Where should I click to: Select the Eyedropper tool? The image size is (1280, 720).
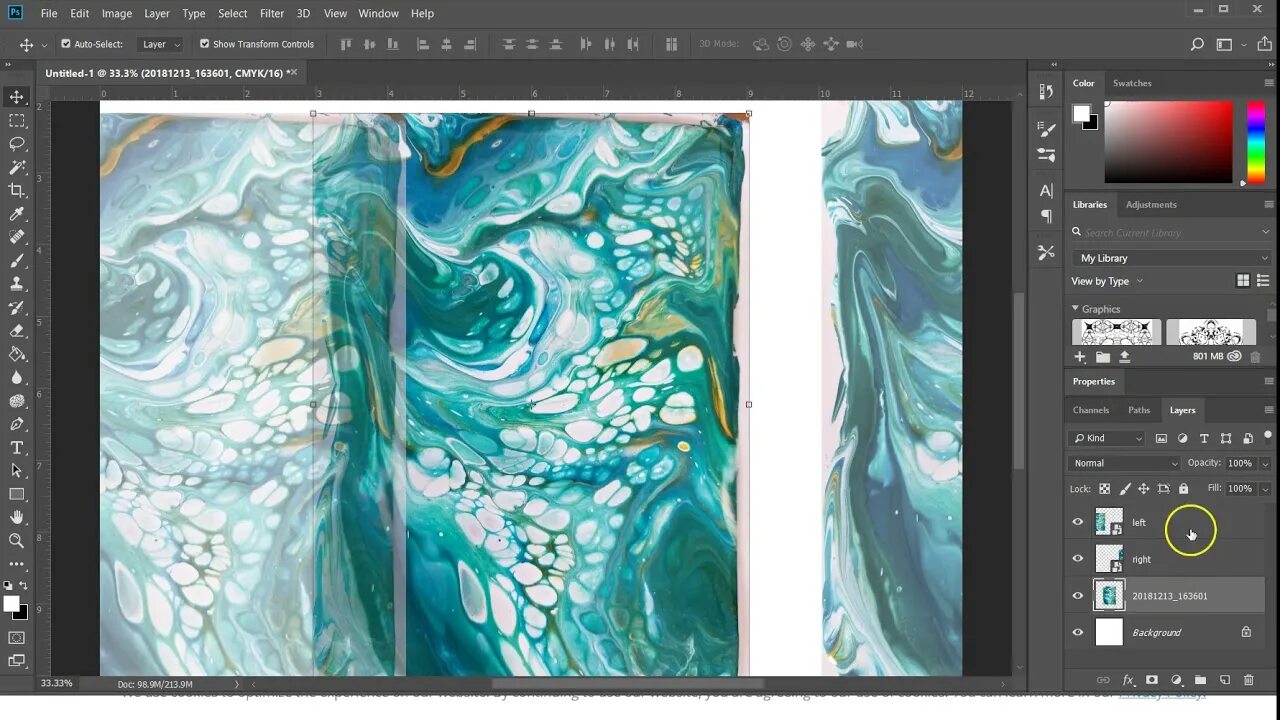17,214
